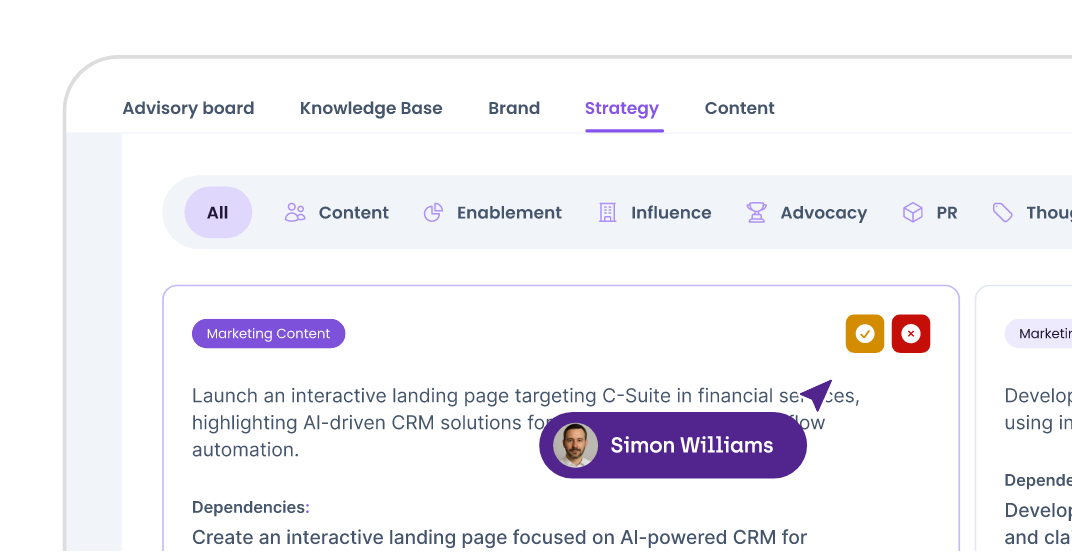The width and height of the screenshot is (1072, 552).
Task: Click the cube icon for PR
Action: pos(912,212)
